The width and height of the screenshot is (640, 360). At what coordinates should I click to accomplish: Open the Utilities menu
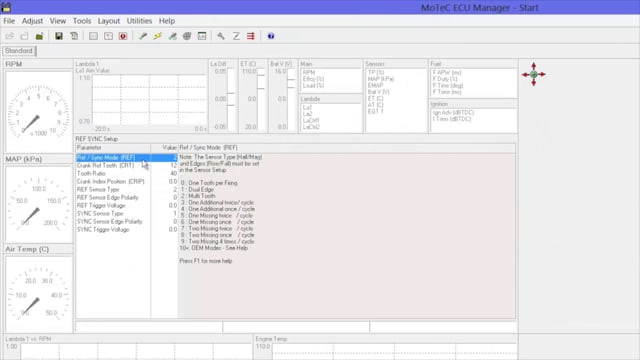139,21
